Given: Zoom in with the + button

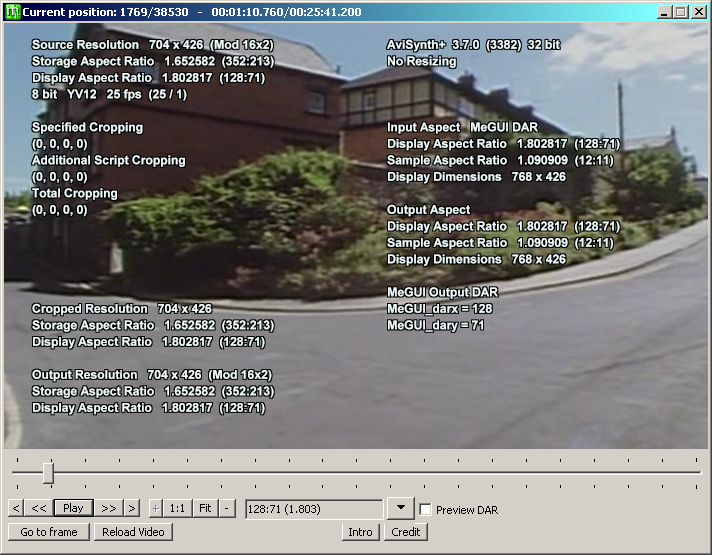Looking at the screenshot, I should click(x=156, y=508).
